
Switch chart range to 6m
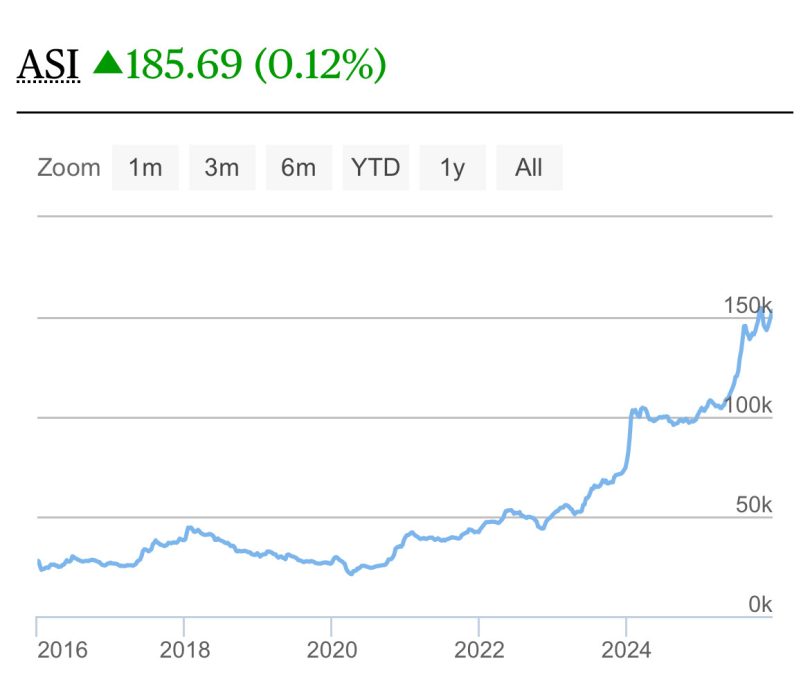pos(298,168)
